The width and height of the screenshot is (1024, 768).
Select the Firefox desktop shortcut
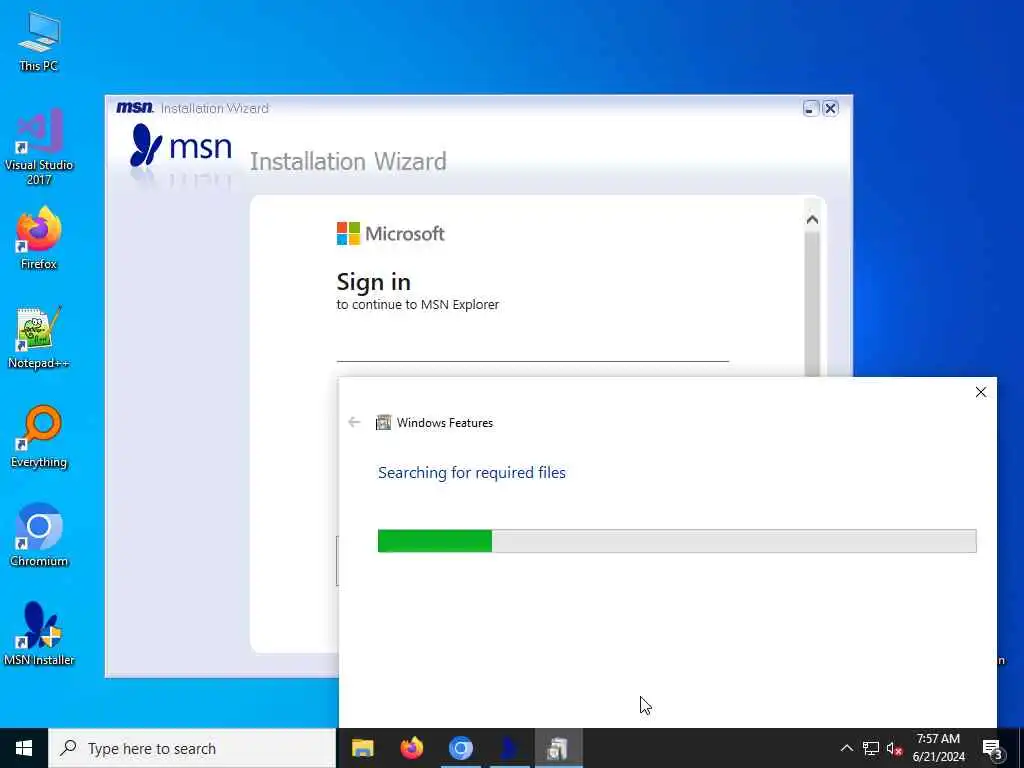tap(39, 238)
